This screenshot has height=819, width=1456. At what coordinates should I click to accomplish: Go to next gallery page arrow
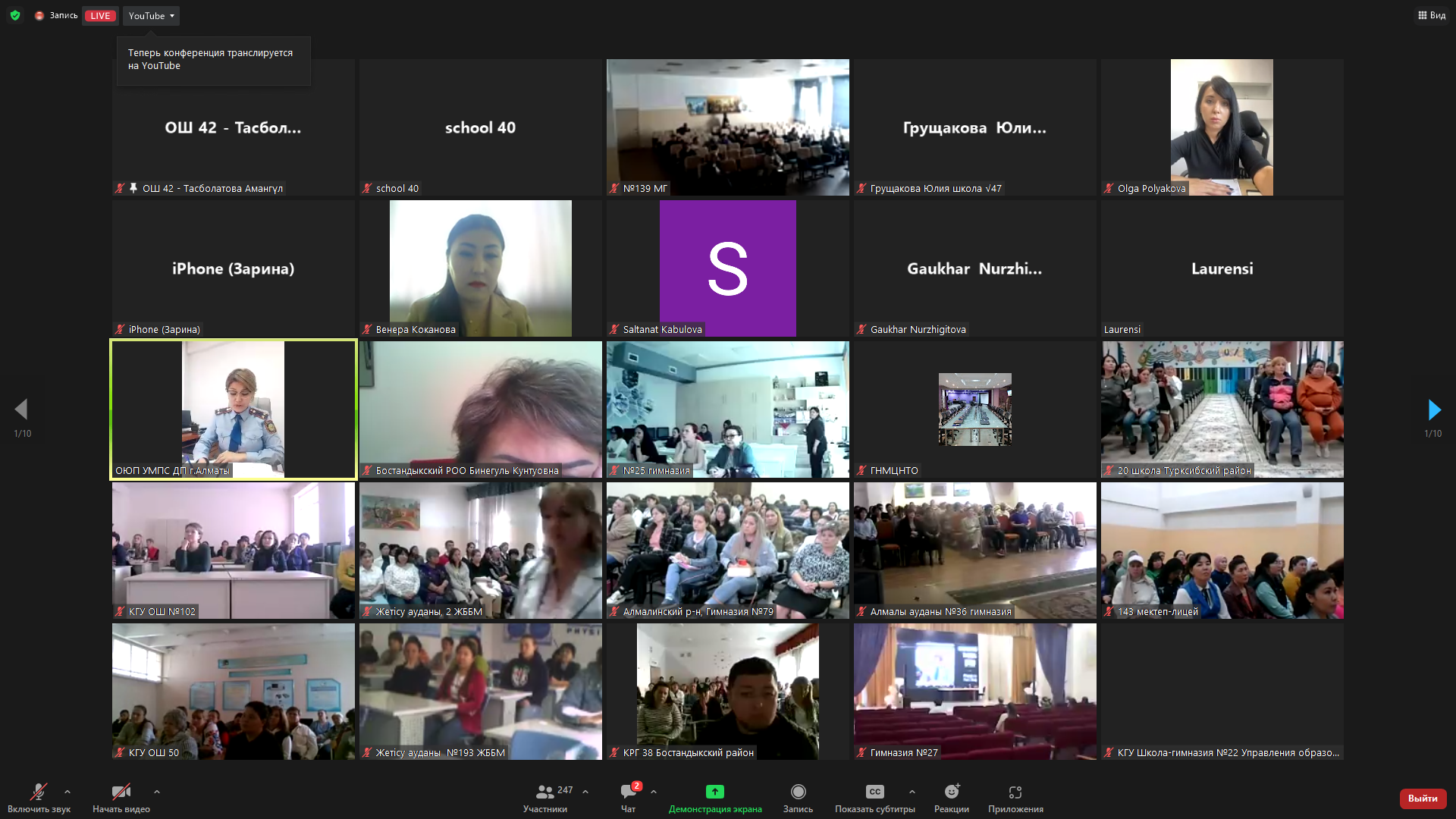(x=1434, y=410)
